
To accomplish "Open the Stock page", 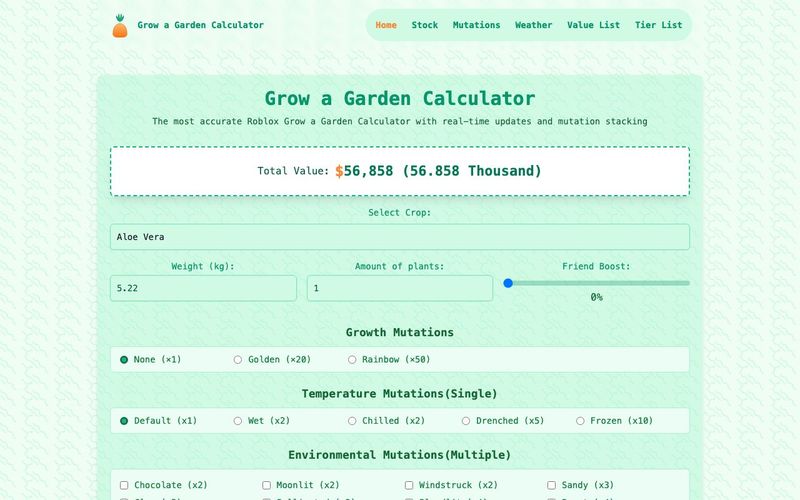I will pyautogui.click(x=424, y=25).
